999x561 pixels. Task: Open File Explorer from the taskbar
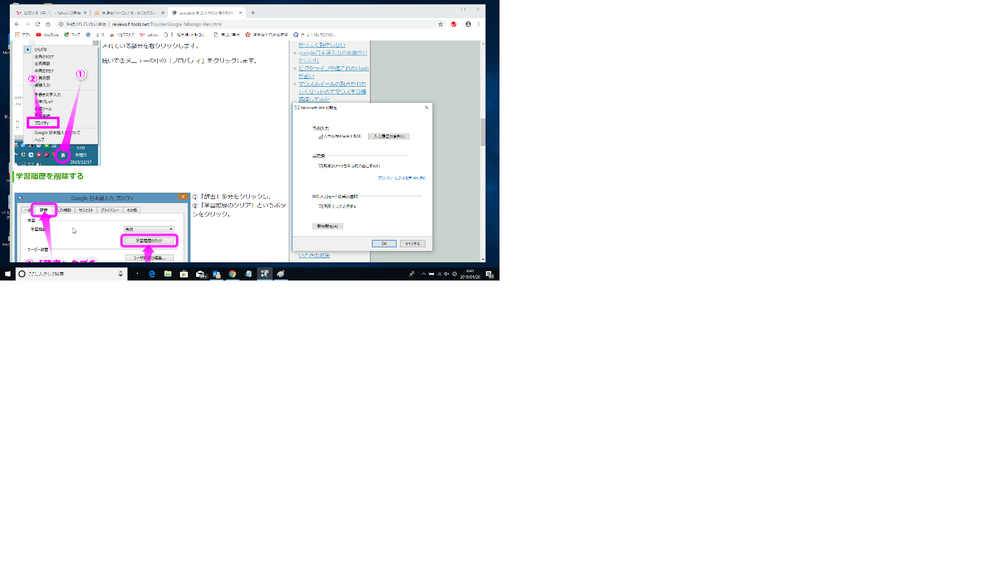(168, 274)
